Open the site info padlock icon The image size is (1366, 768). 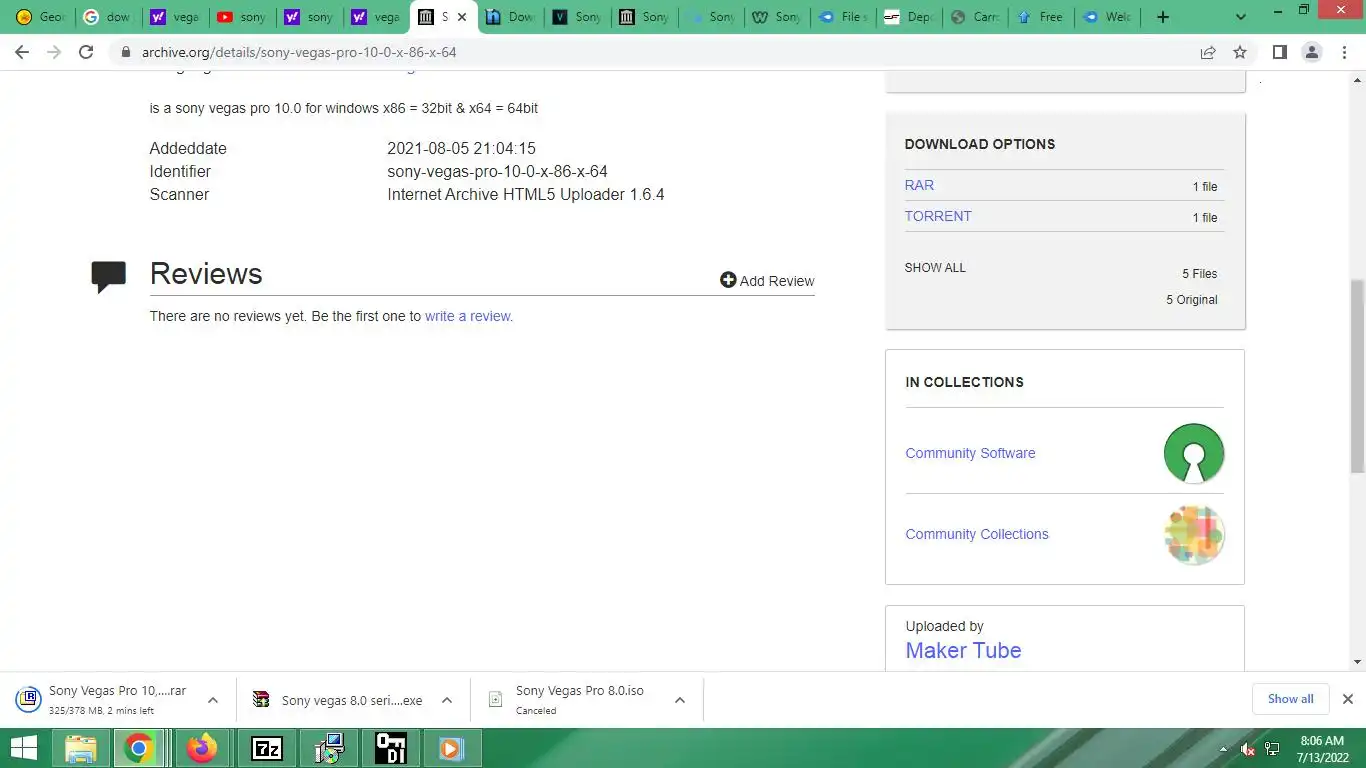click(x=126, y=52)
